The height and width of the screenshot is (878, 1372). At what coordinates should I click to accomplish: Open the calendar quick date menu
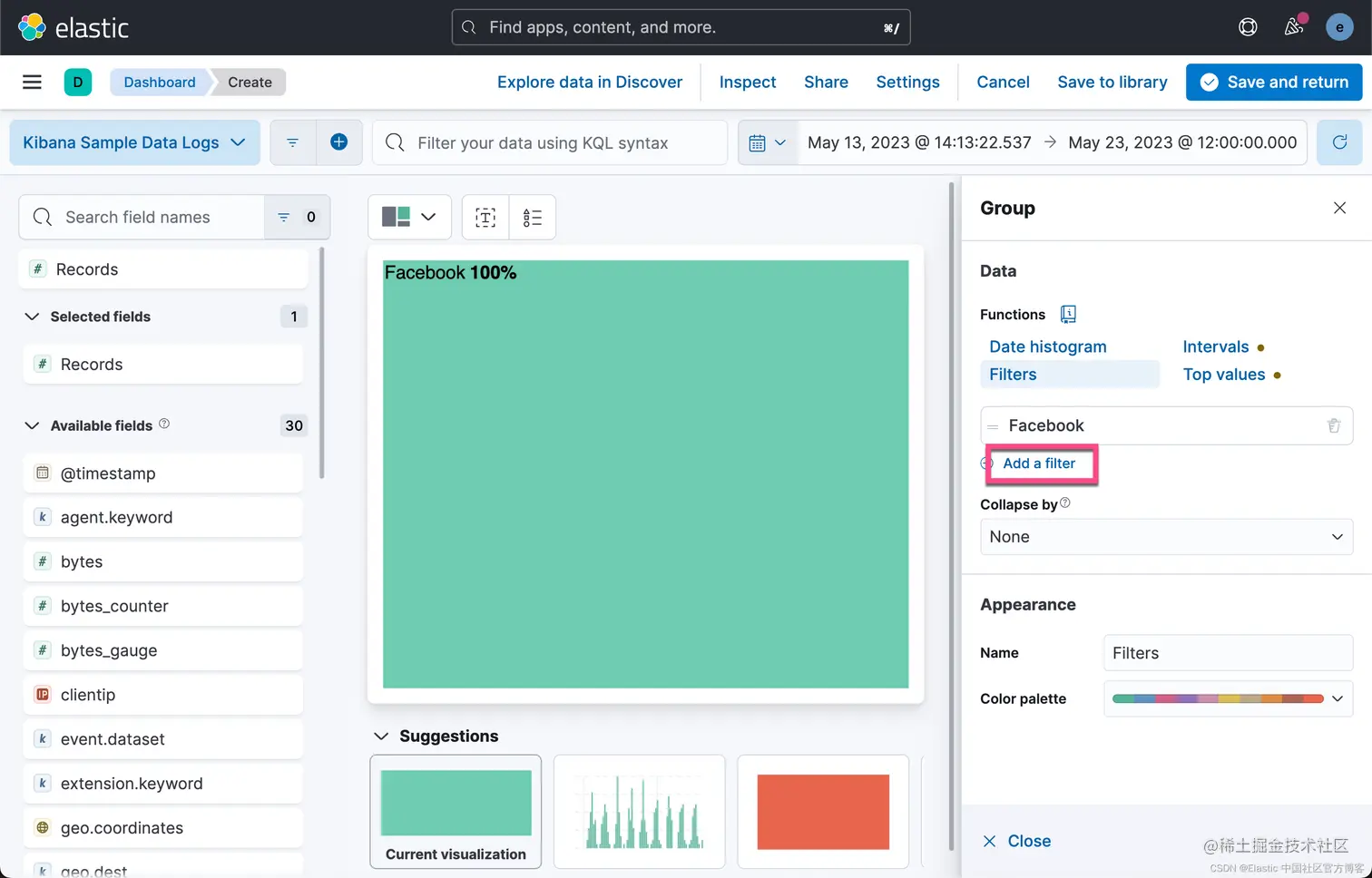[x=768, y=142]
